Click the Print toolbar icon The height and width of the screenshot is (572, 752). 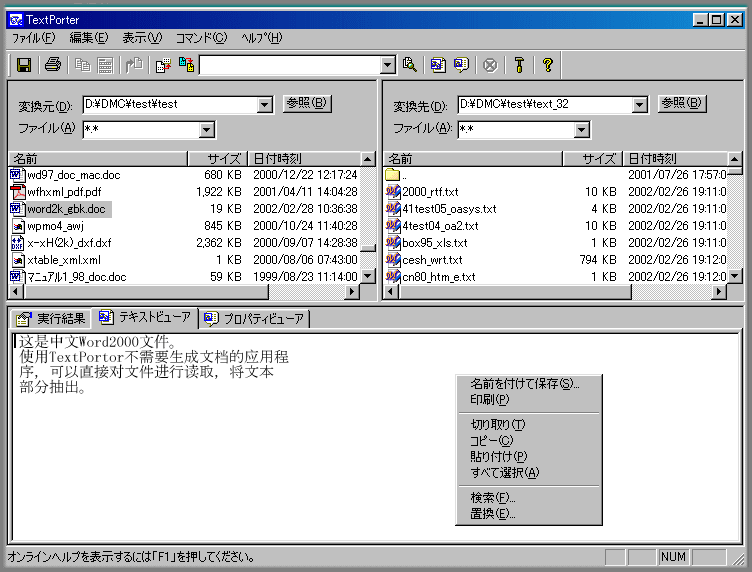(53, 65)
